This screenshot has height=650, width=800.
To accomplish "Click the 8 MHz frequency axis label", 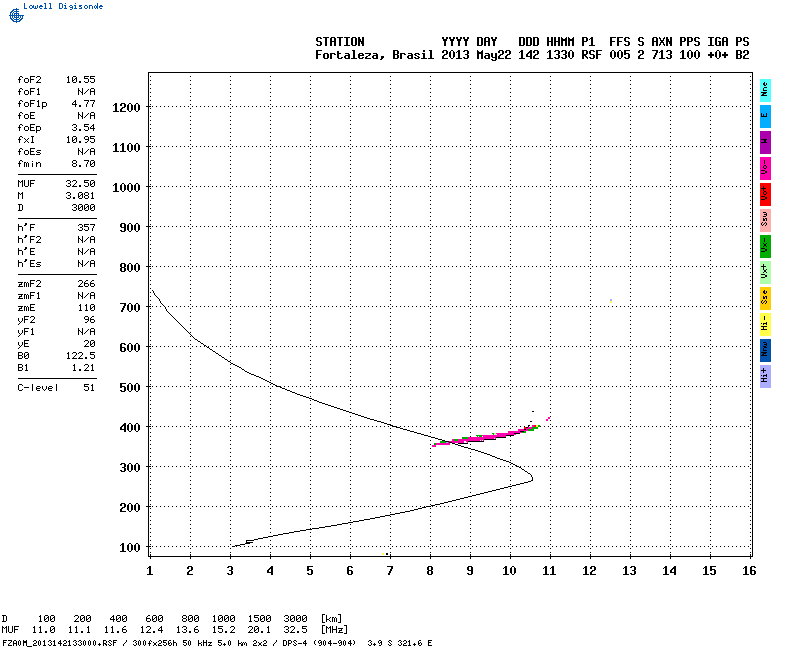I will [x=430, y=571].
